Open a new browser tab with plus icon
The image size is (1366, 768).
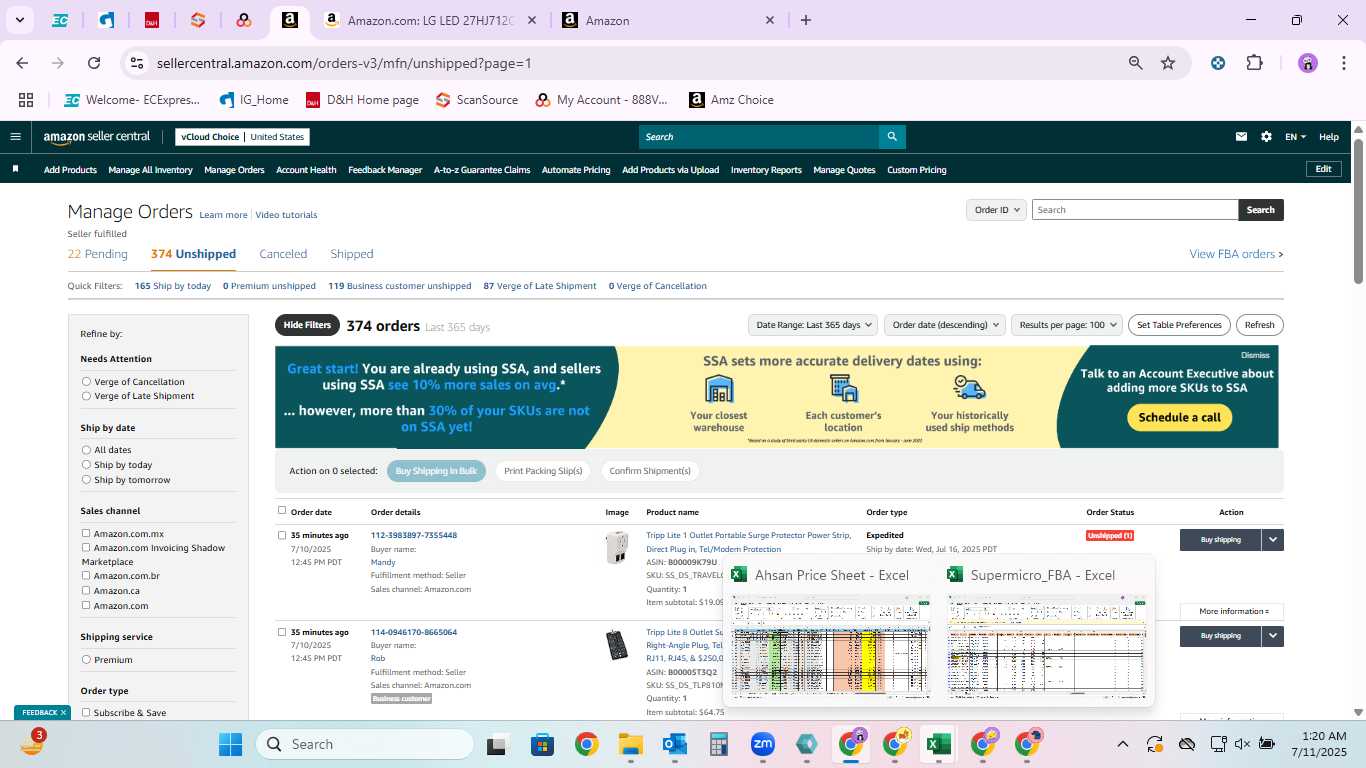[806, 20]
